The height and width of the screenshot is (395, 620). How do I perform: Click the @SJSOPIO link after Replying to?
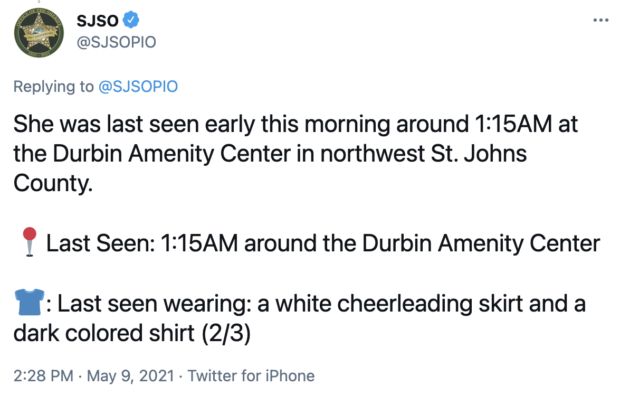pos(138,86)
